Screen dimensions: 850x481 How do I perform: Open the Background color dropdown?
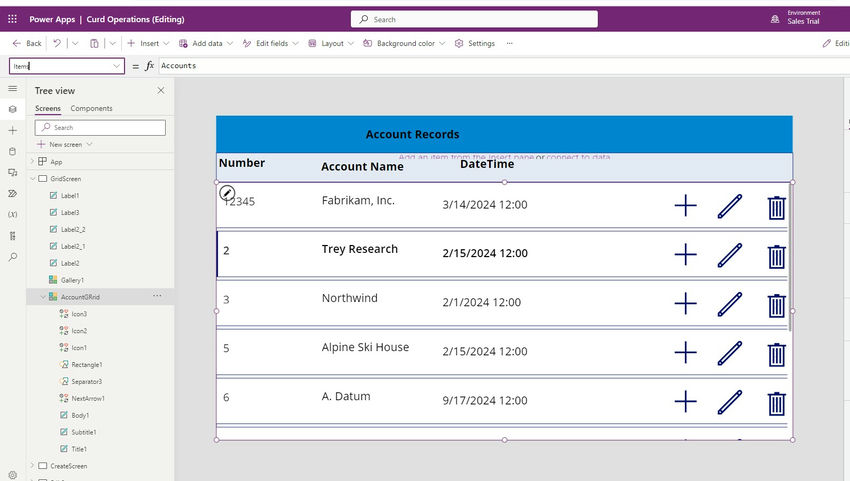(404, 44)
